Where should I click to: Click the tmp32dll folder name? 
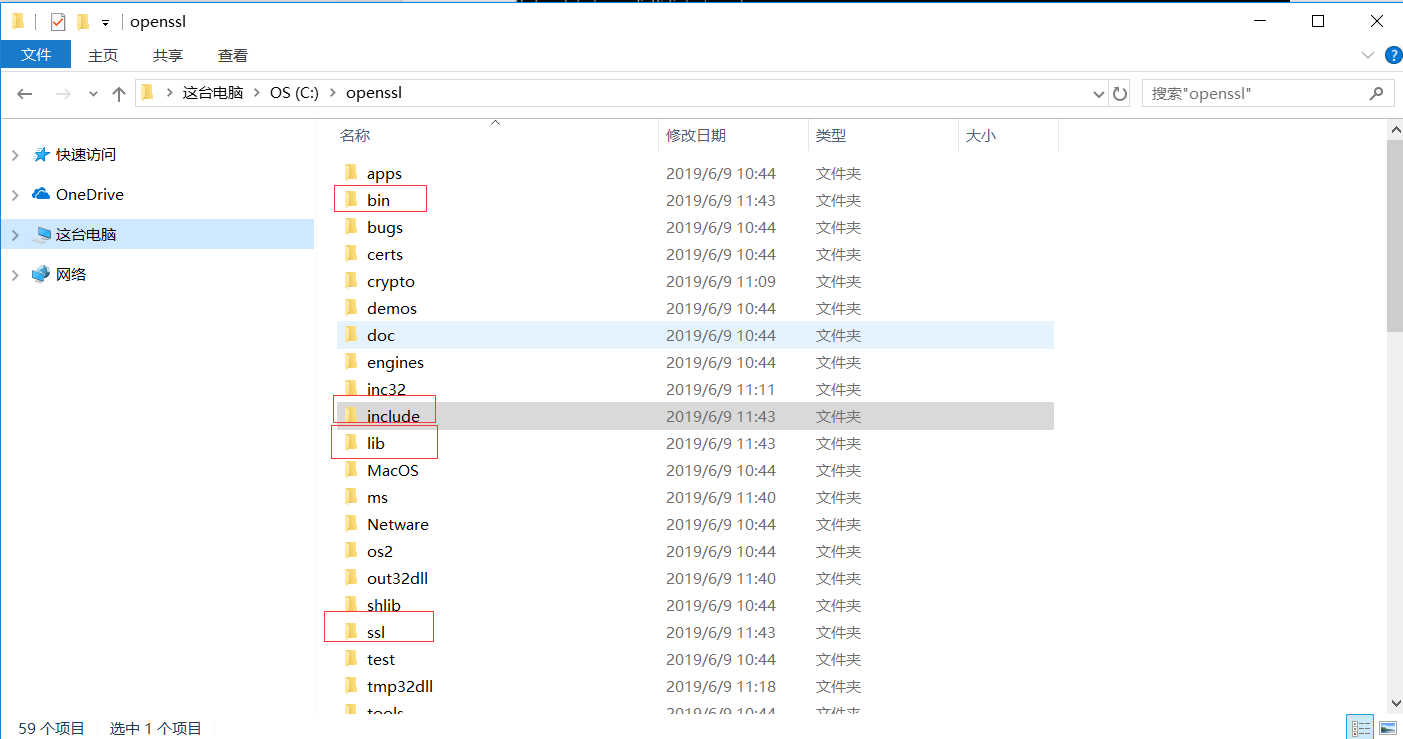400,686
